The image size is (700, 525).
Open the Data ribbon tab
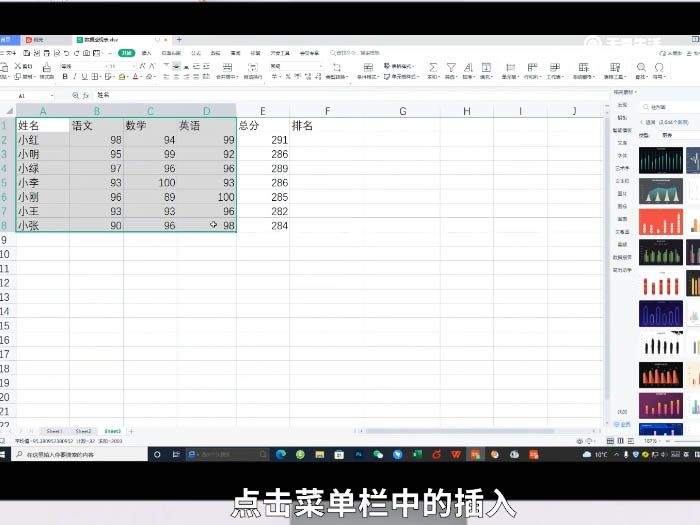click(x=216, y=53)
